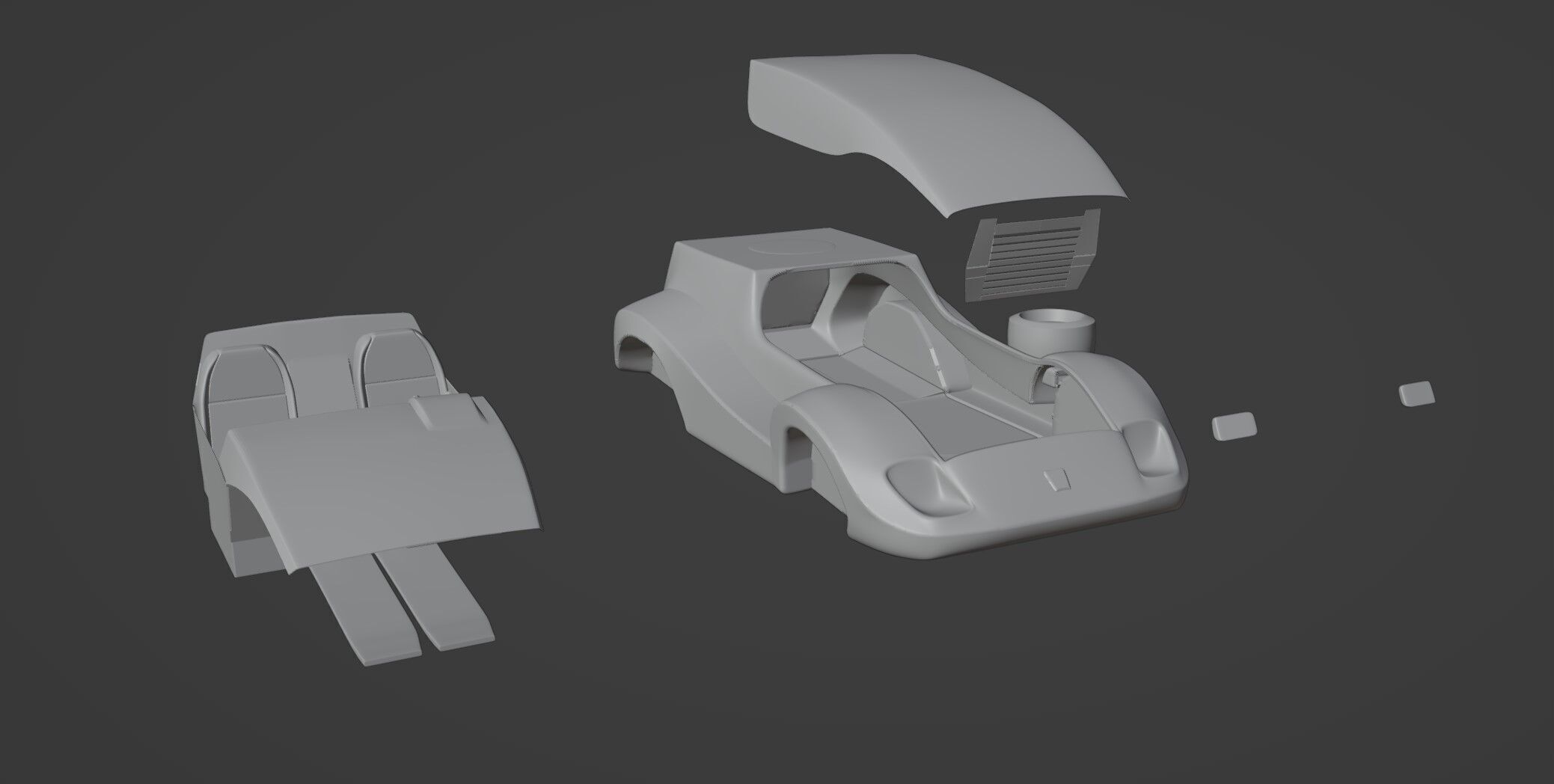
Task: Select the far right small rectangular pad
Action: (1417, 394)
